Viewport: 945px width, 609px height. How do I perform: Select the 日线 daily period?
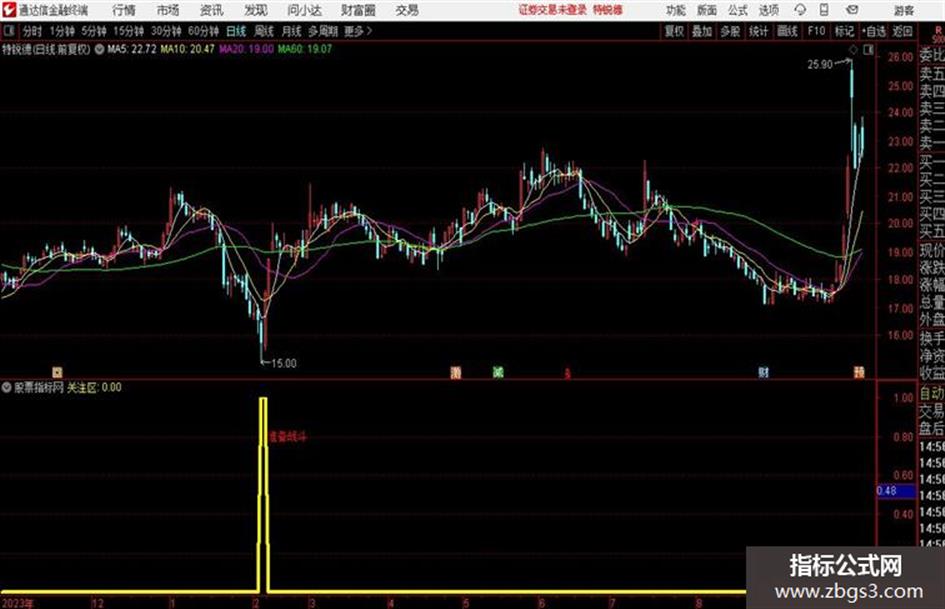[x=236, y=31]
